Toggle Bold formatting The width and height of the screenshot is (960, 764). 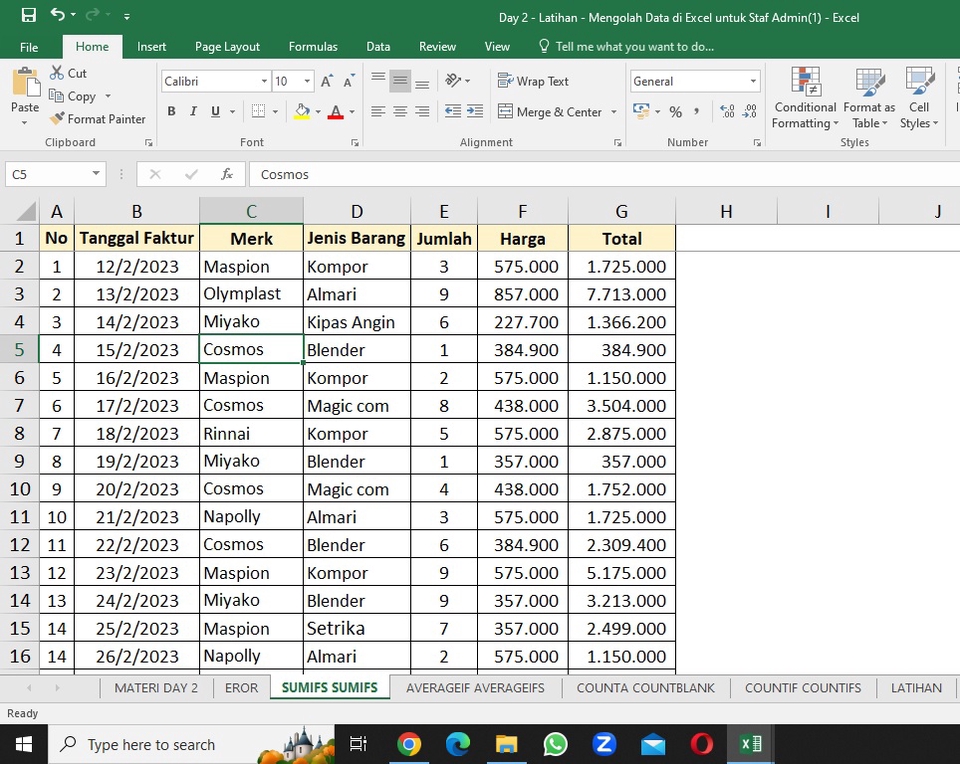[171, 111]
